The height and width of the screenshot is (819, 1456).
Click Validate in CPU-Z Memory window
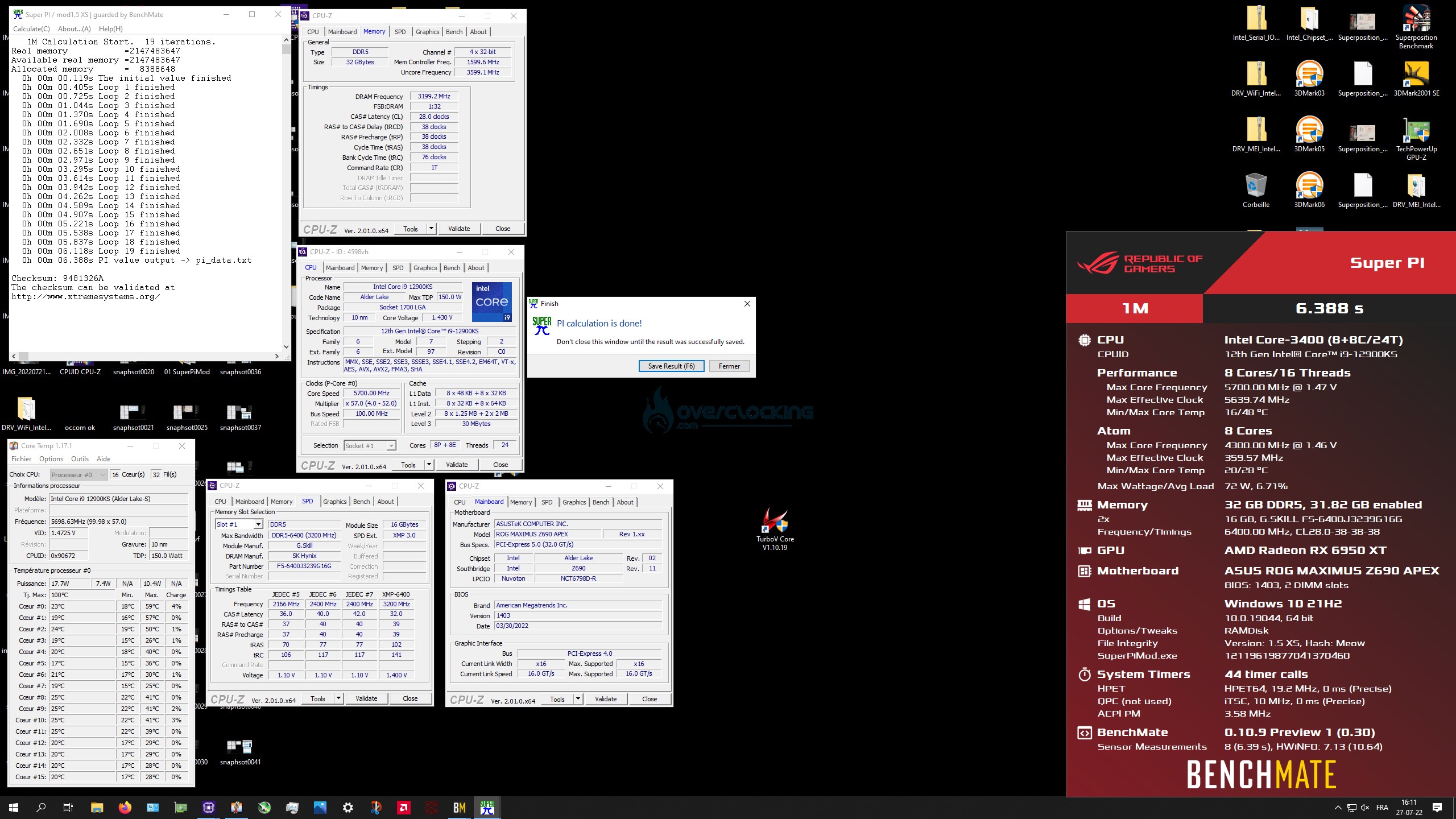coord(459,229)
